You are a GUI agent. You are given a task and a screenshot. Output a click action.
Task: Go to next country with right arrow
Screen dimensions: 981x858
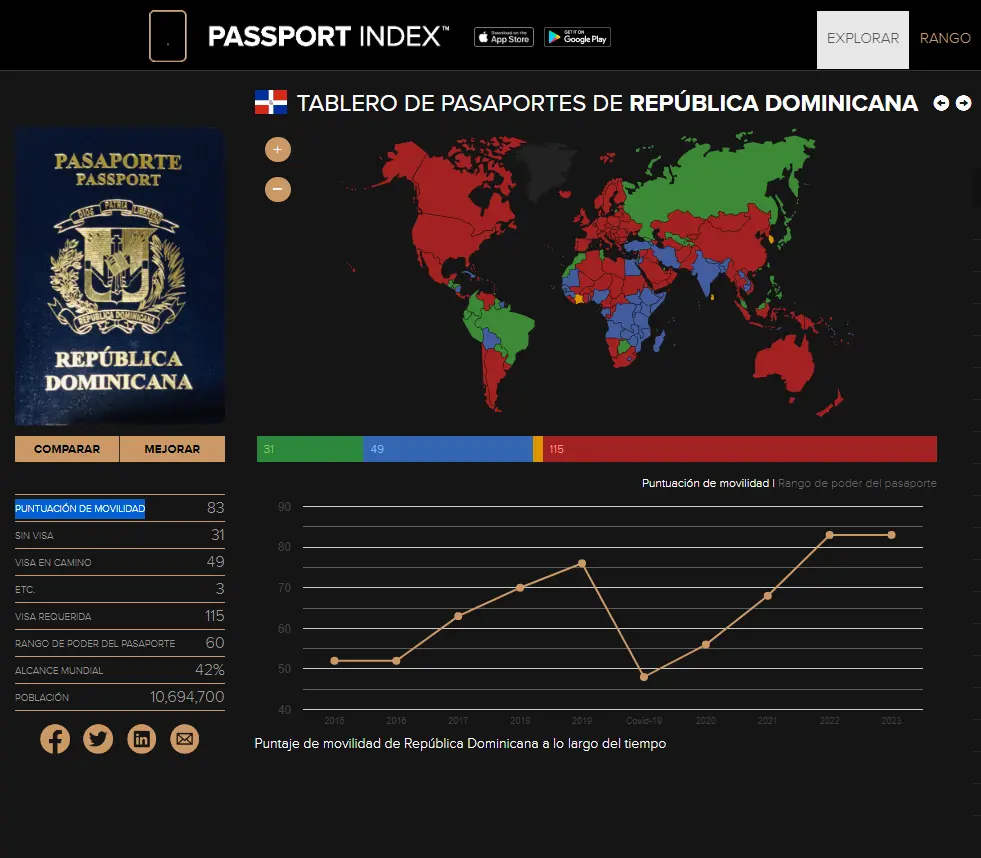tap(963, 103)
